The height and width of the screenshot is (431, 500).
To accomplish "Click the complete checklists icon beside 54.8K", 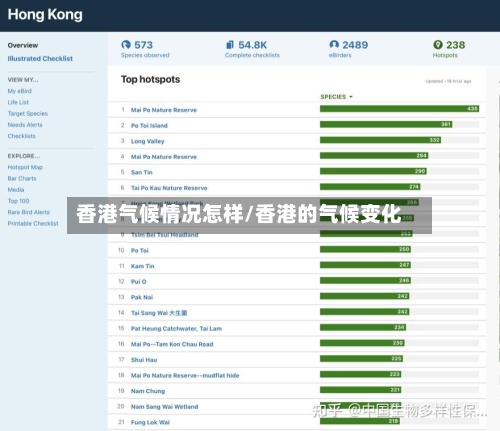I will pos(230,45).
